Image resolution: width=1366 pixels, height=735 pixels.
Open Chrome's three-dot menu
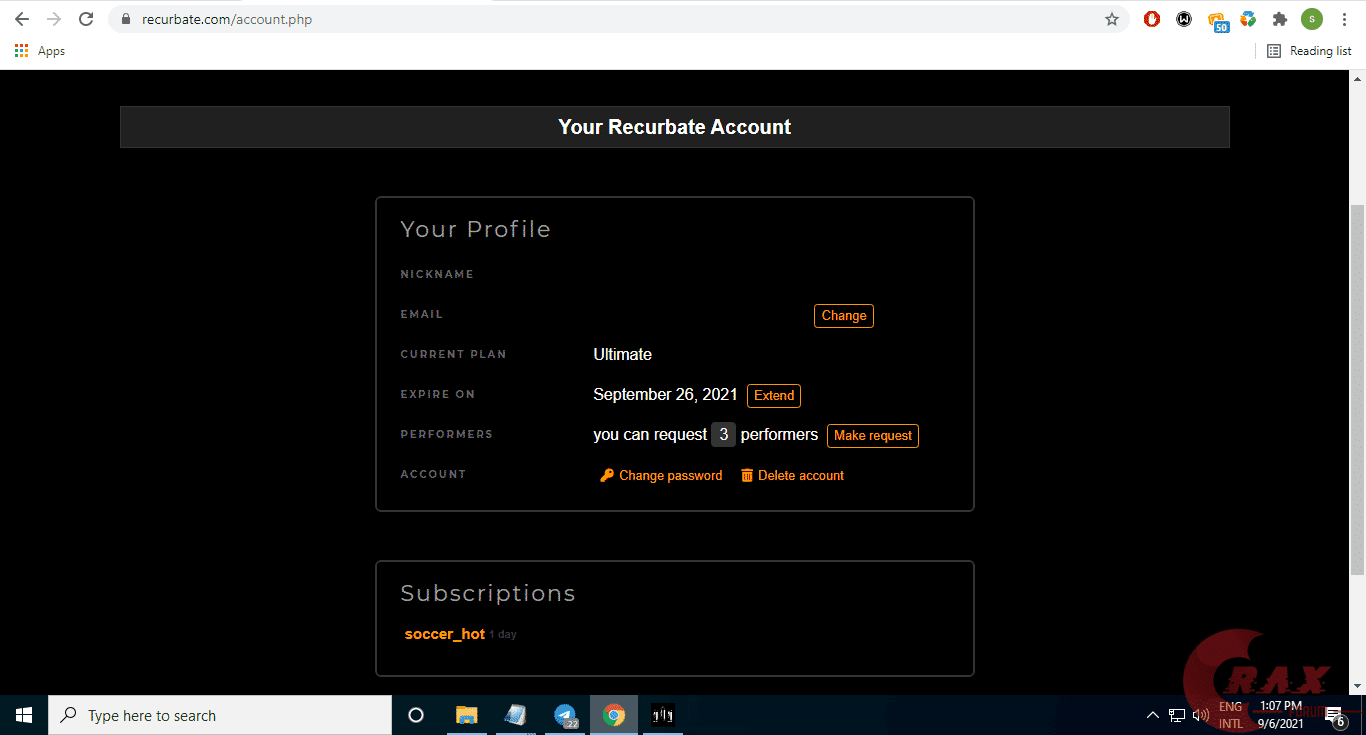(1344, 18)
